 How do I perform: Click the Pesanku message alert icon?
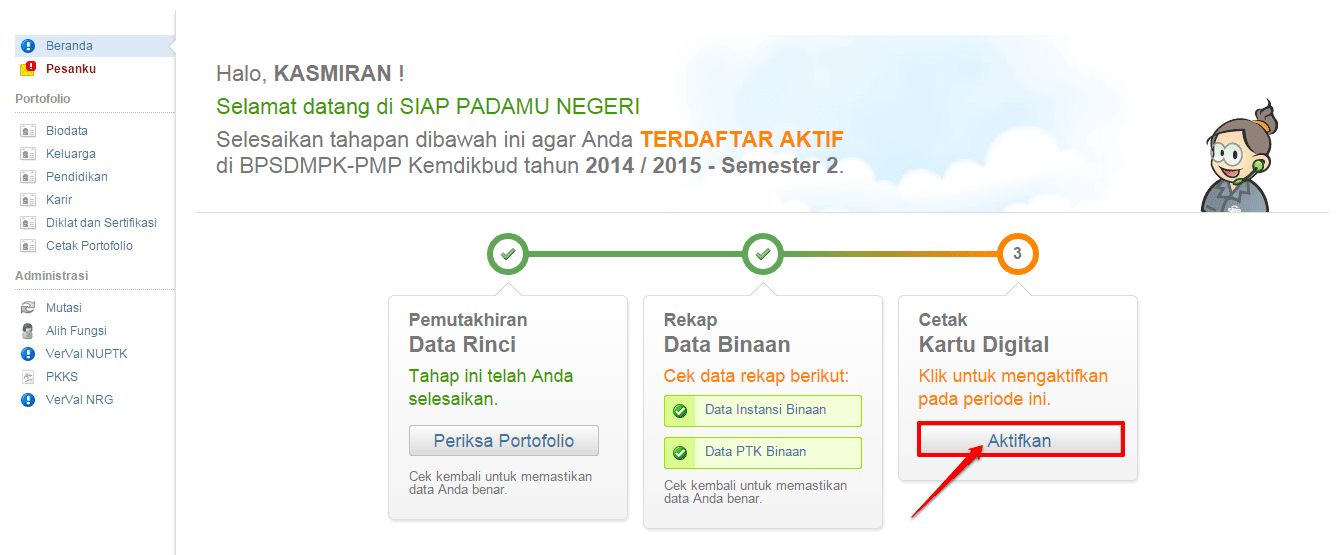(x=28, y=69)
